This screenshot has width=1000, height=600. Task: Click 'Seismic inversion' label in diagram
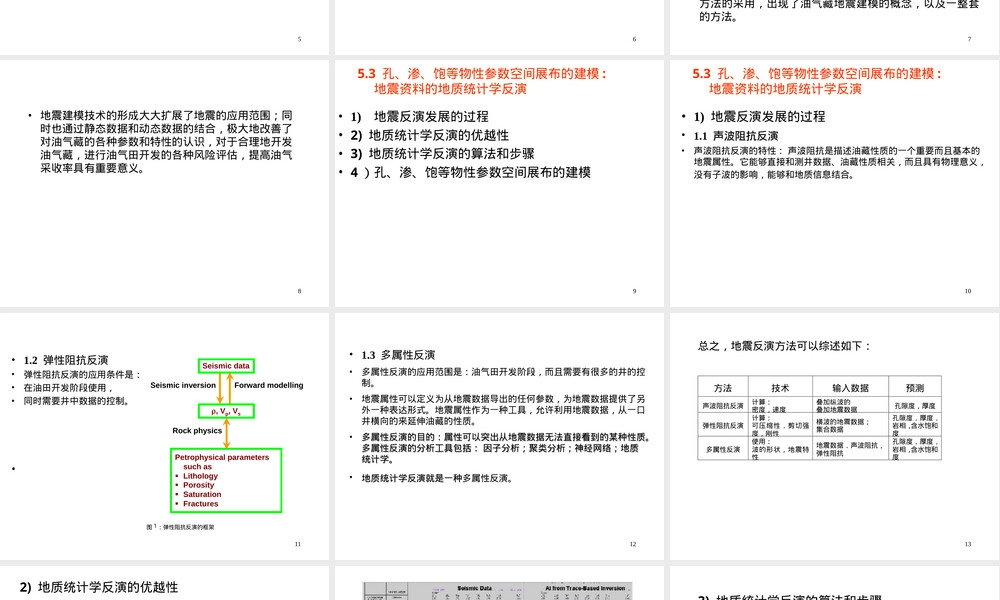click(x=183, y=385)
